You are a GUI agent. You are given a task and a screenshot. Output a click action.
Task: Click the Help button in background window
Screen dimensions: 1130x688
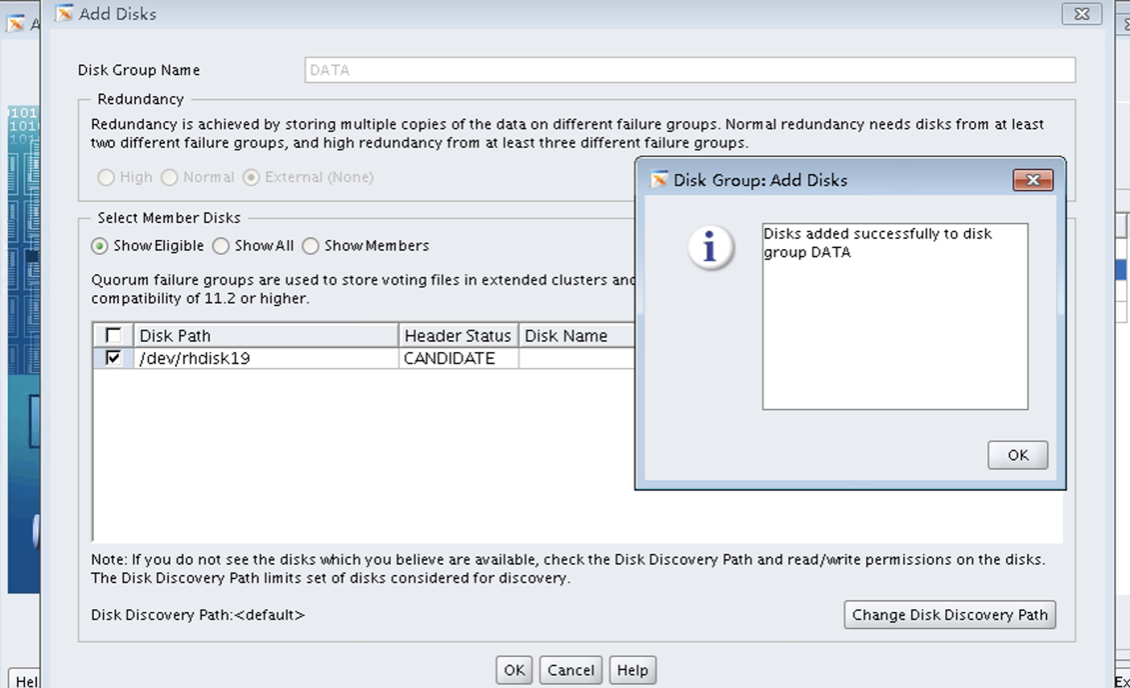click(25, 679)
